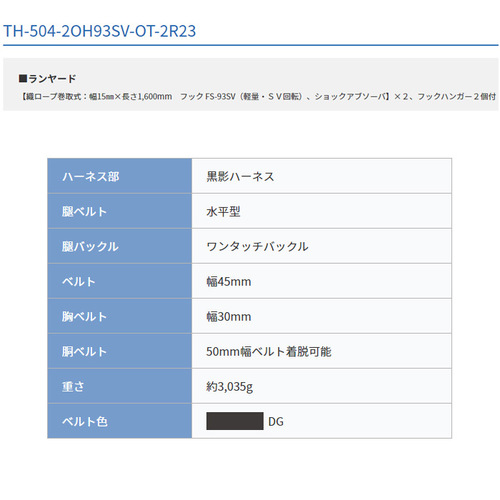Click the ワンタッチバックル value text
The image size is (500, 500).
tap(257, 246)
